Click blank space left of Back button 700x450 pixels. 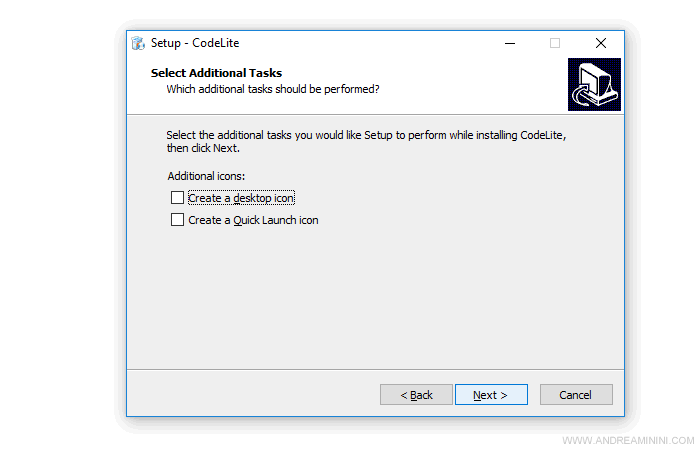[x=250, y=395]
